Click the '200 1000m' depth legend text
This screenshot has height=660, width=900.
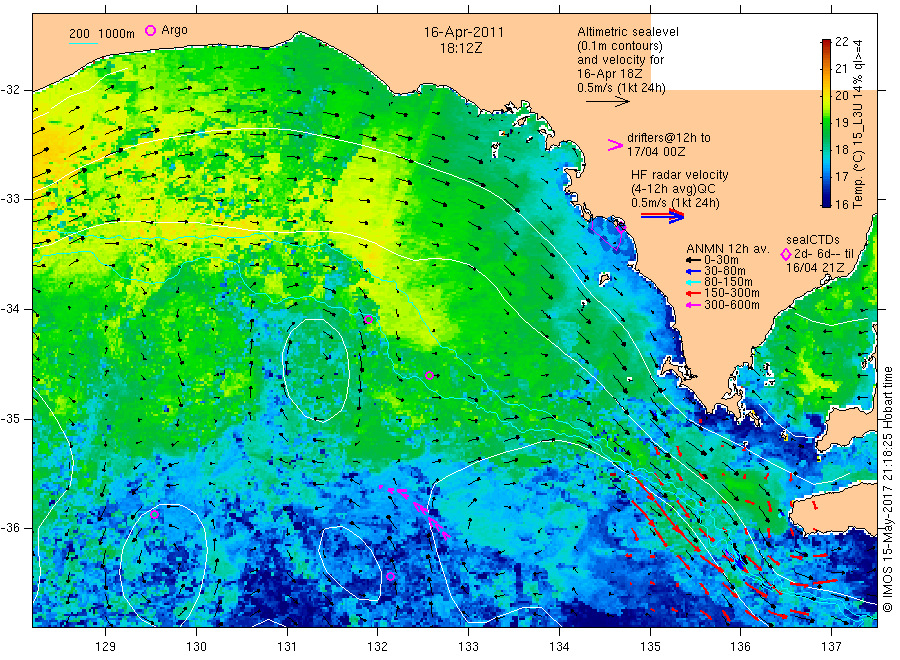pos(102,34)
